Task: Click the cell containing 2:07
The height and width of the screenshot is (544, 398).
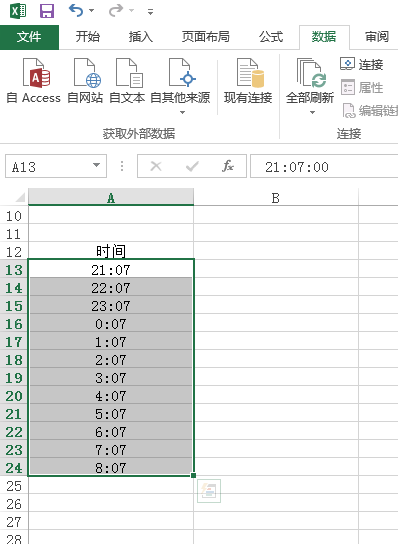Action: (x=111, y=359)
